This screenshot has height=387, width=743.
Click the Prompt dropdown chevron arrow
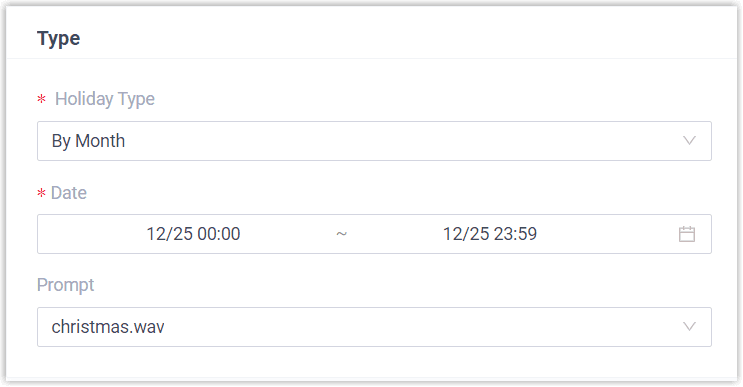[x=689, y=326]
